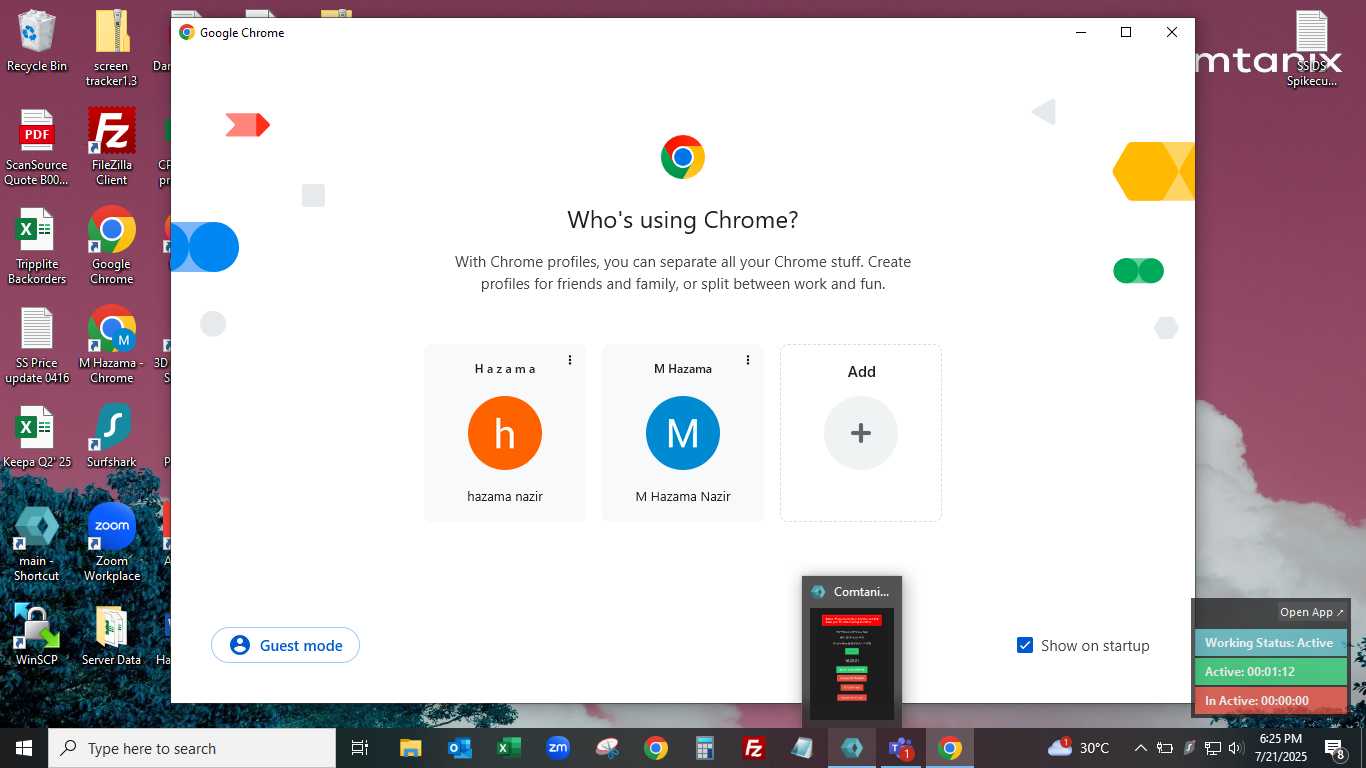Maximize the Google Chrome profile window
This screenshot has height=768, width=1366.
1126,32
